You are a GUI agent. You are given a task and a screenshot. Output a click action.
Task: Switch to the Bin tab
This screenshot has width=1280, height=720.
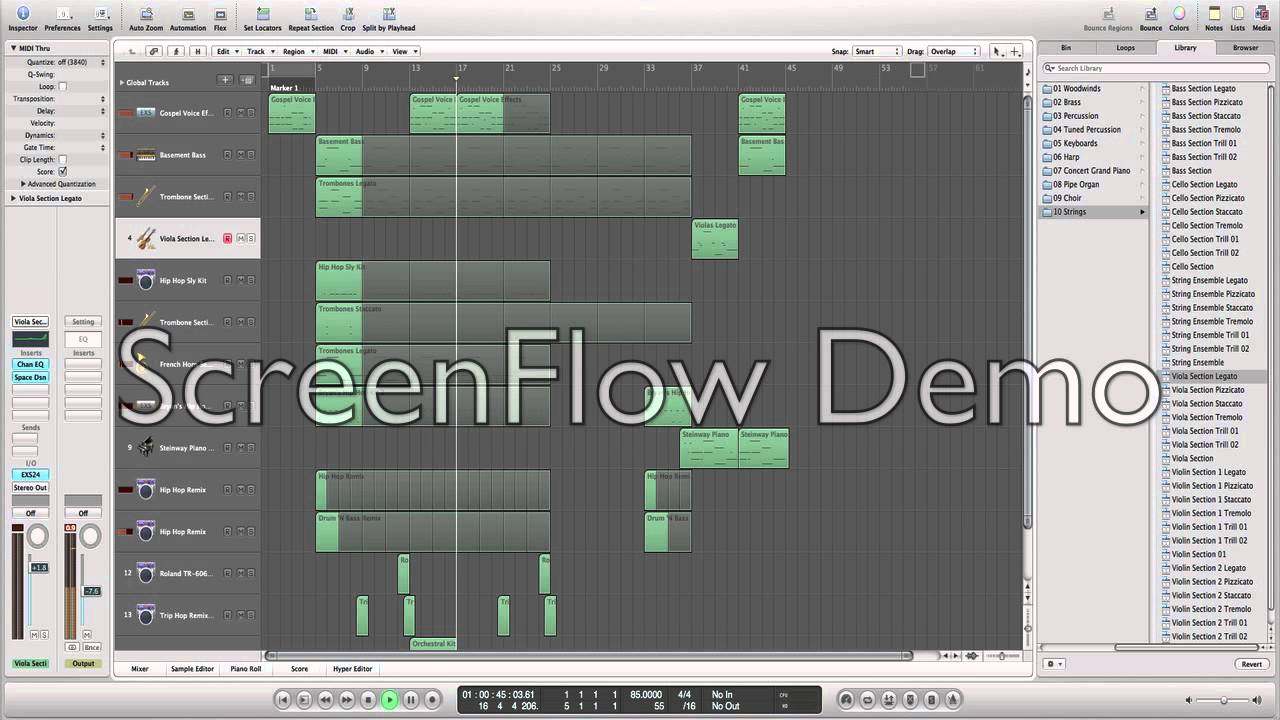coord(1066,48)
